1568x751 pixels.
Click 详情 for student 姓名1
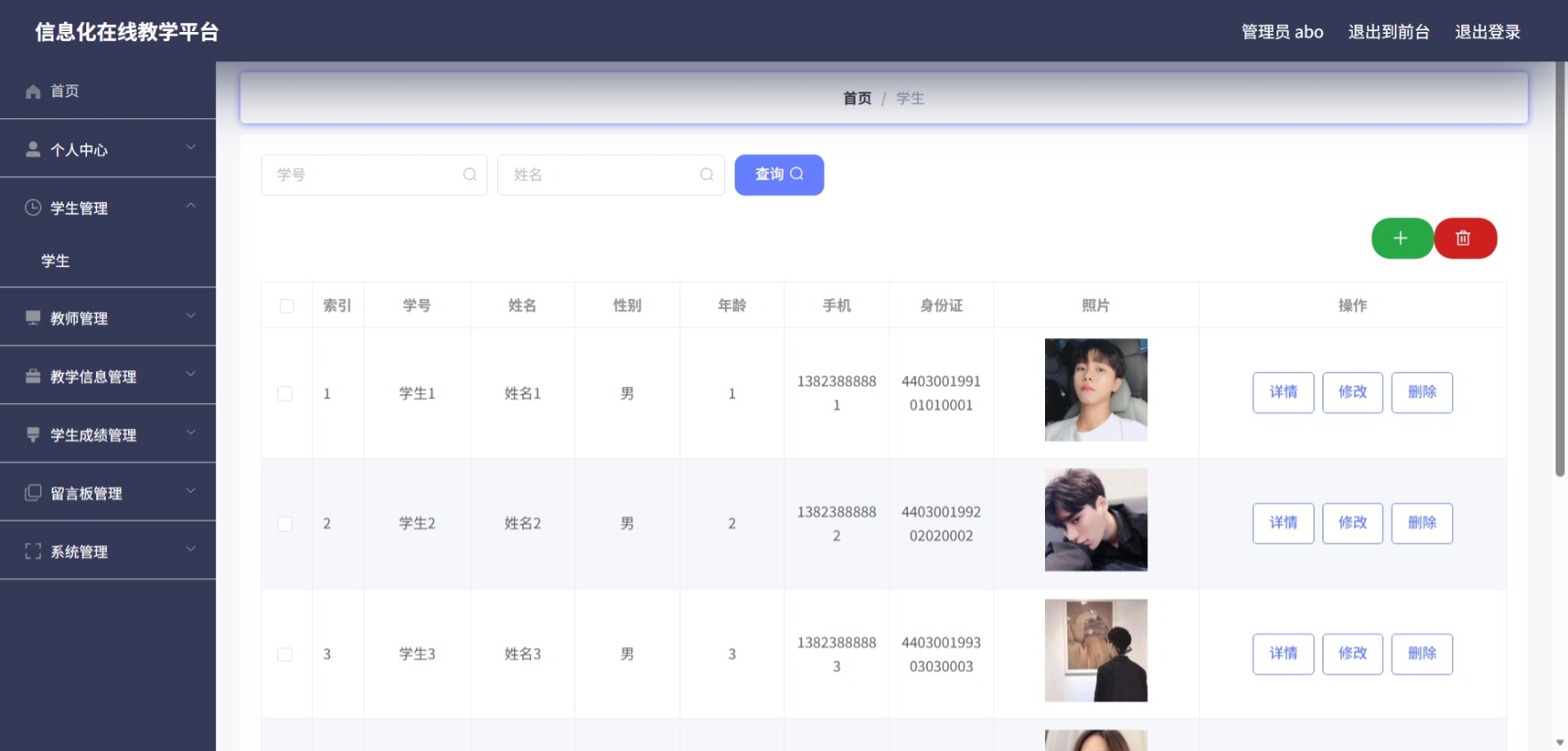[x=1283, y=392]
